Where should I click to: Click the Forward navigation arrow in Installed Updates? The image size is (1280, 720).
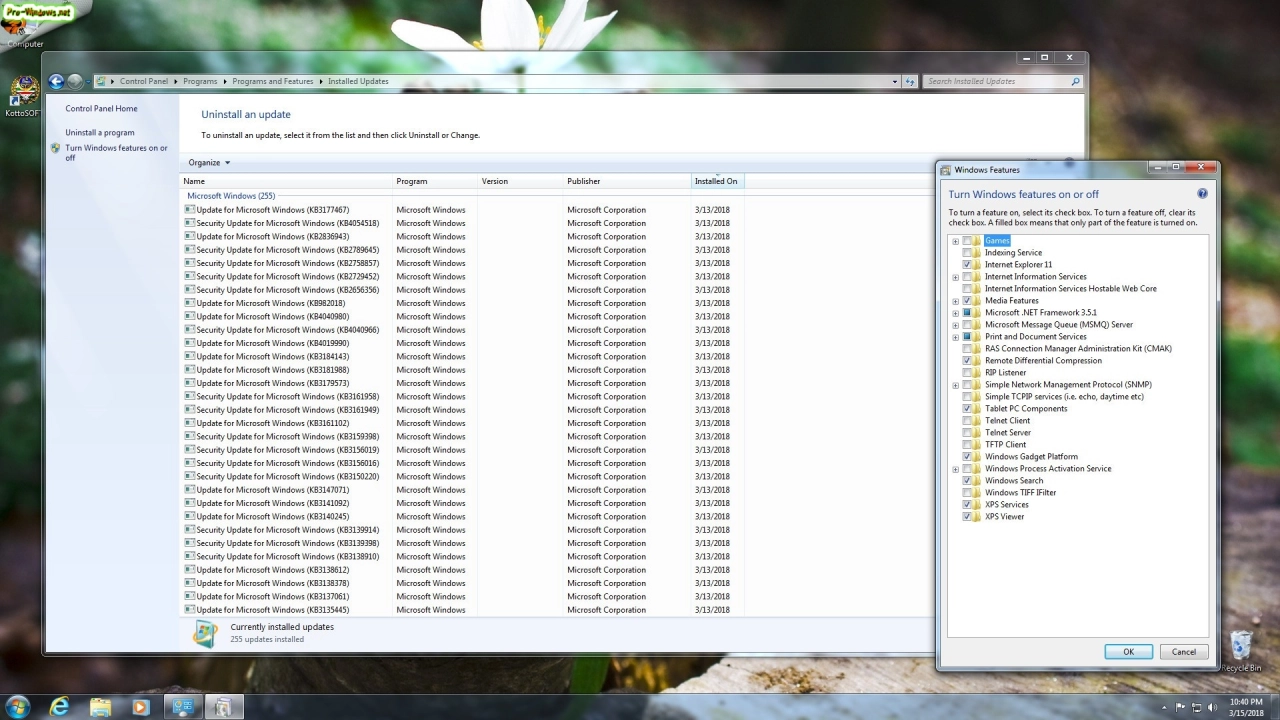pos(75,81)
